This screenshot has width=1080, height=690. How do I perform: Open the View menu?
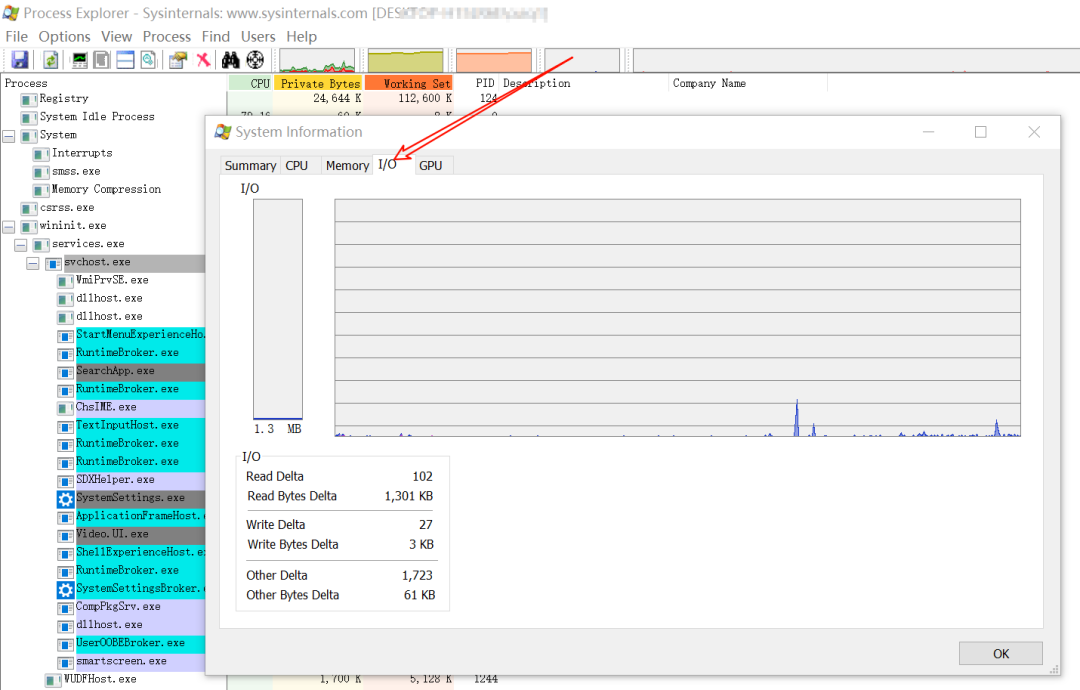(x=116, y=36)
